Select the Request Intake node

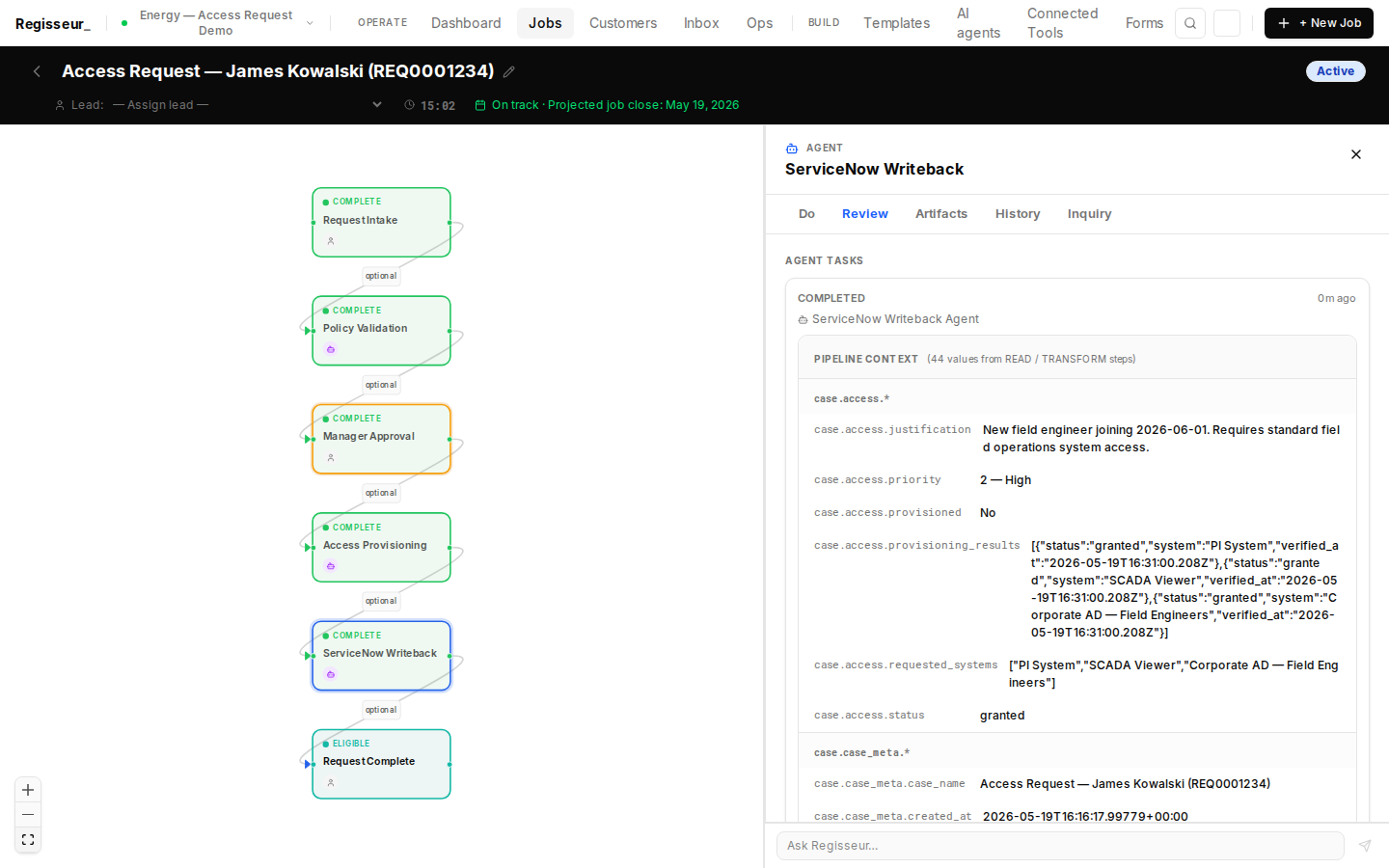(381, 222)
